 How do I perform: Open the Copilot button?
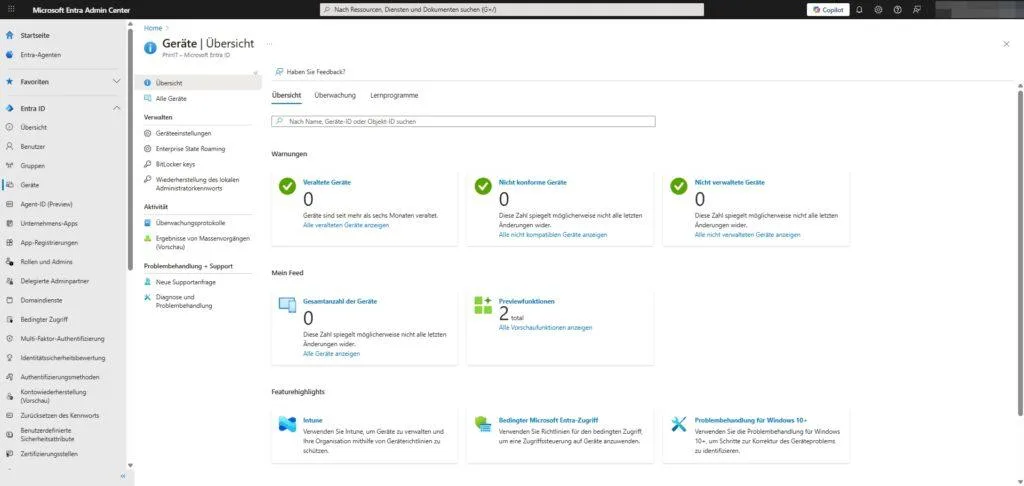pos(827,10)
